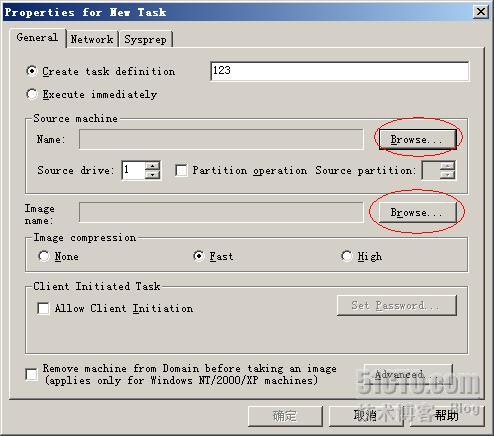Enable Partition operation checkbox
Image resolution: width=494 pixels, height=436 pixels.
coord(181,170)
